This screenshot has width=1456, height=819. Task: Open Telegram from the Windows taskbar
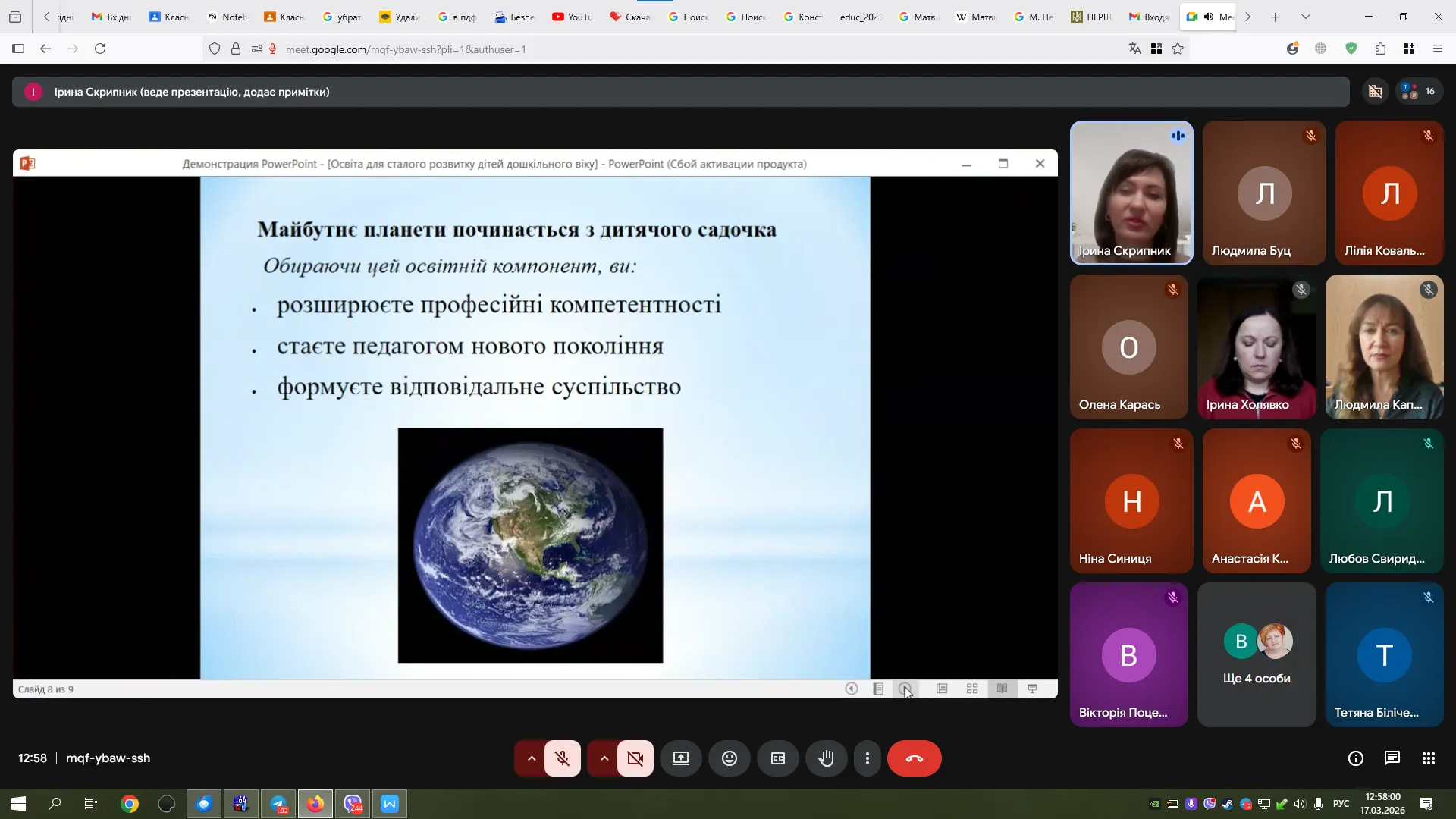click(x=278, y=804)
